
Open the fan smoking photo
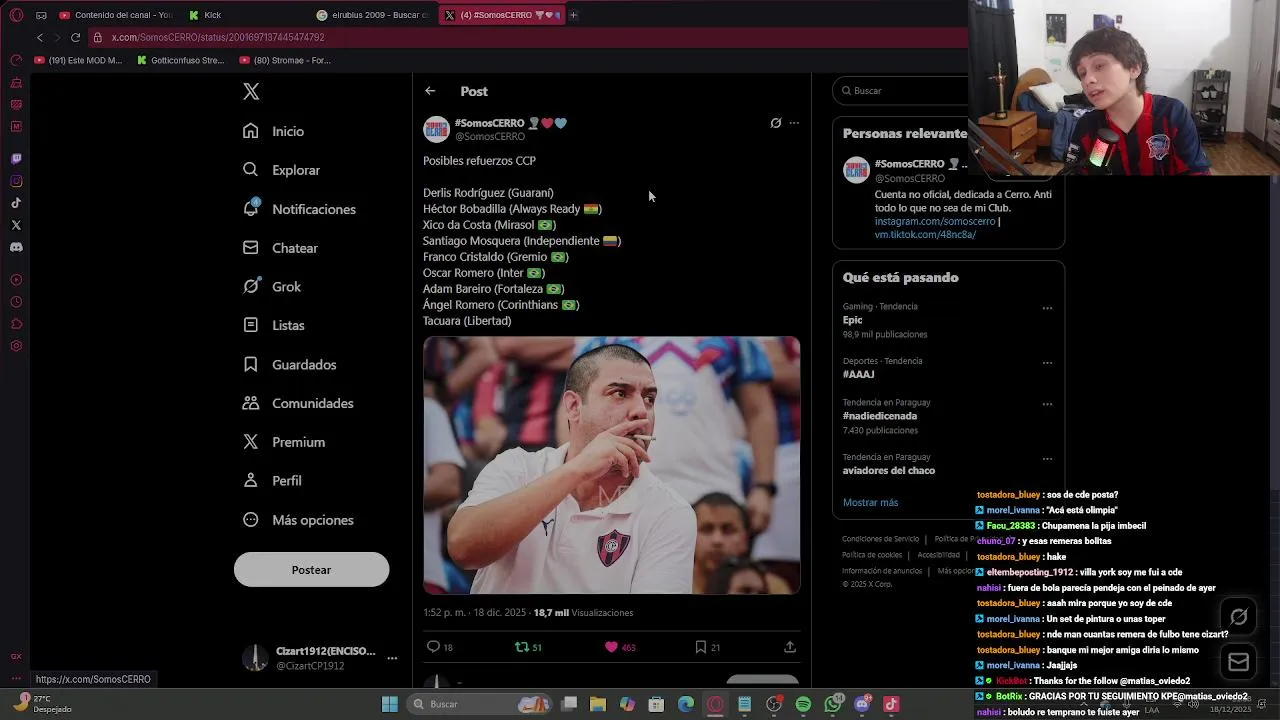(x=611, y=465)
